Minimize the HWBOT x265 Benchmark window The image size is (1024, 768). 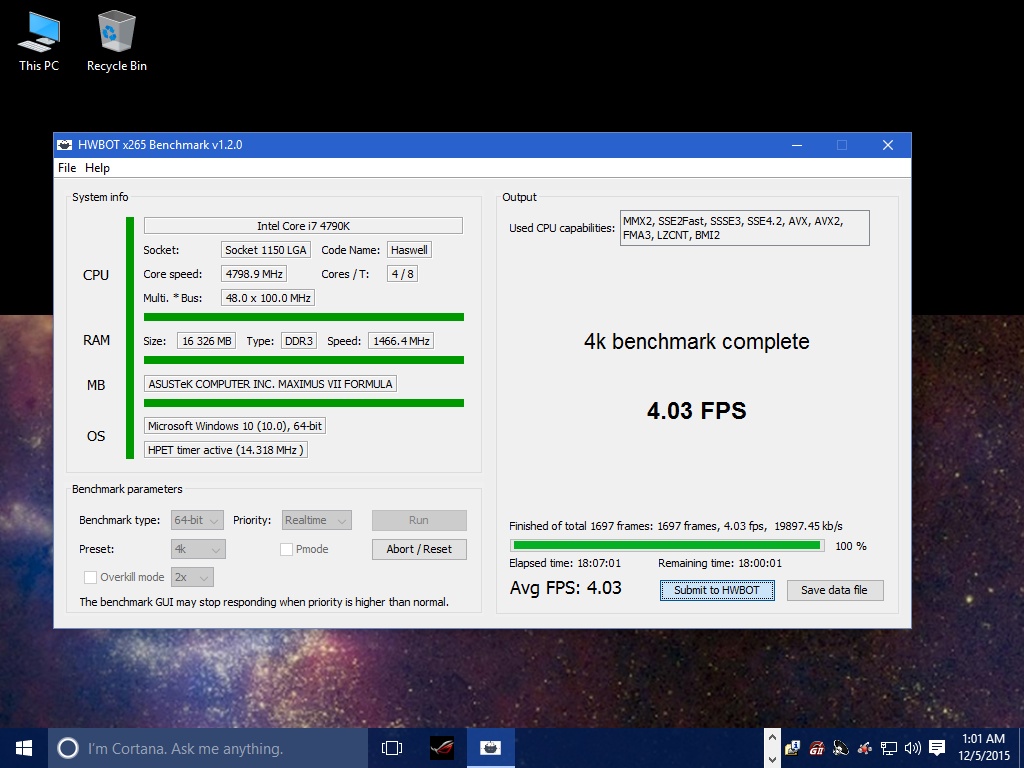[x=797, y=145]
